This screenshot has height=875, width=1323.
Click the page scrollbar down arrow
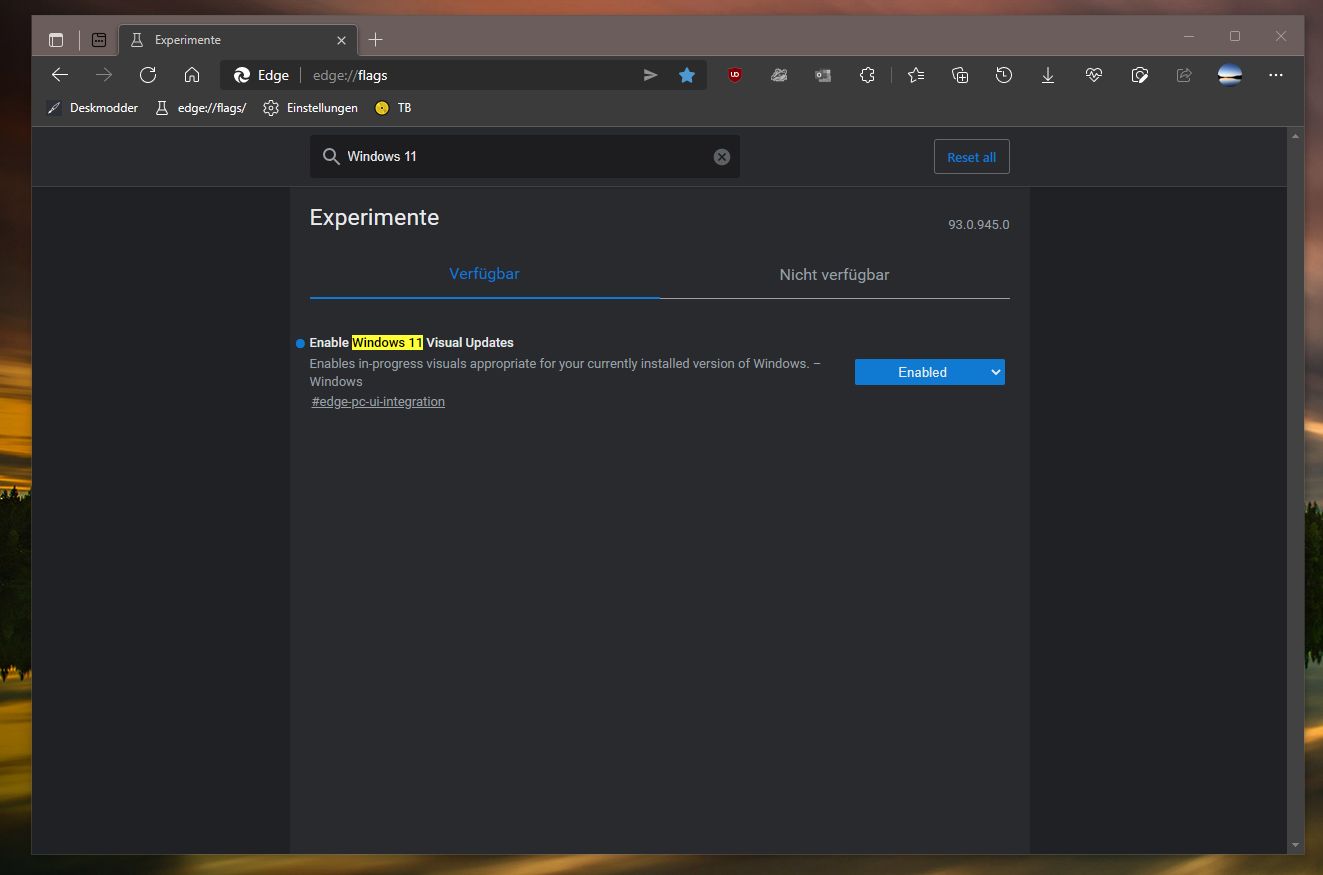point(1296,846)
